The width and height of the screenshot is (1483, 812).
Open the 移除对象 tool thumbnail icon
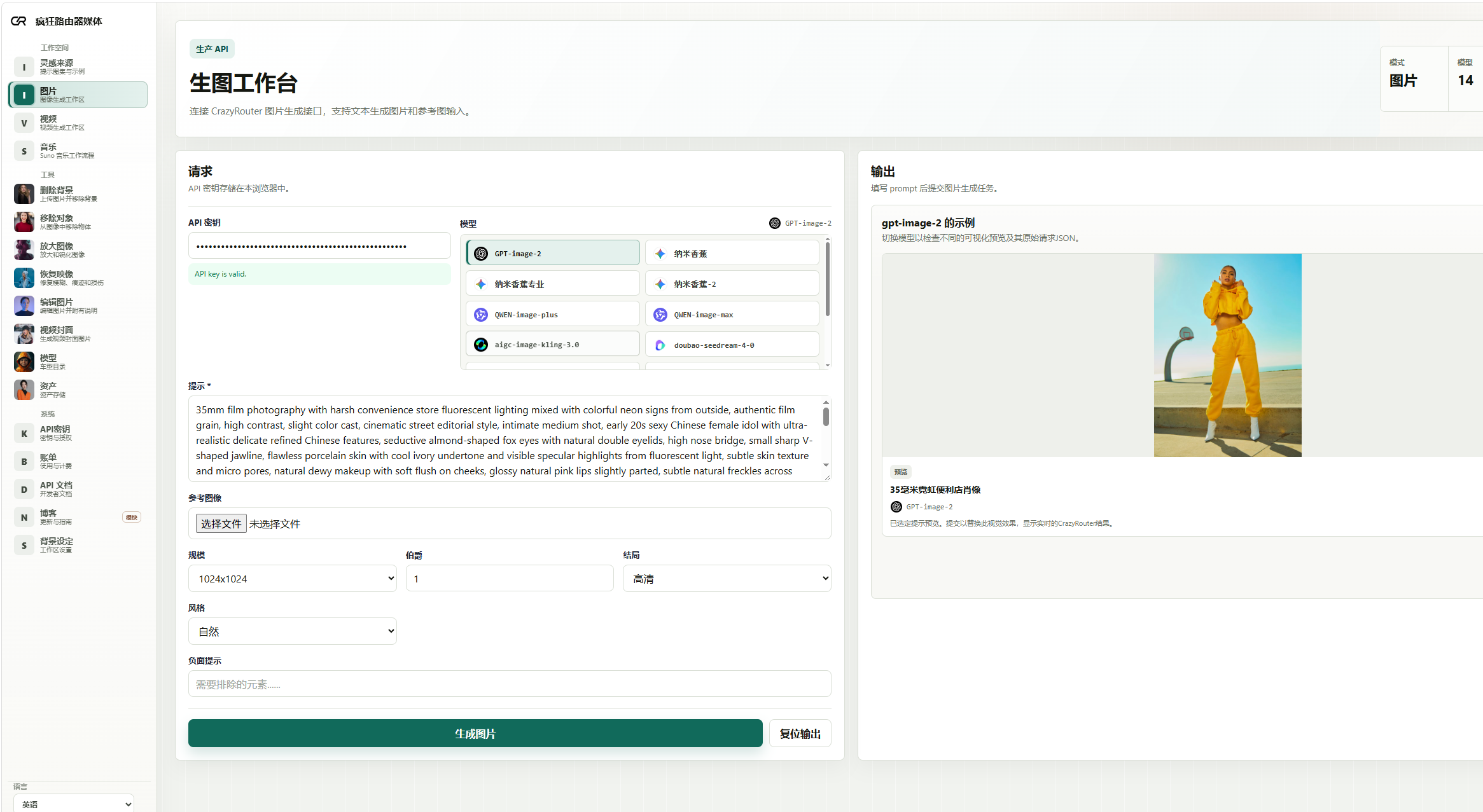24,222
